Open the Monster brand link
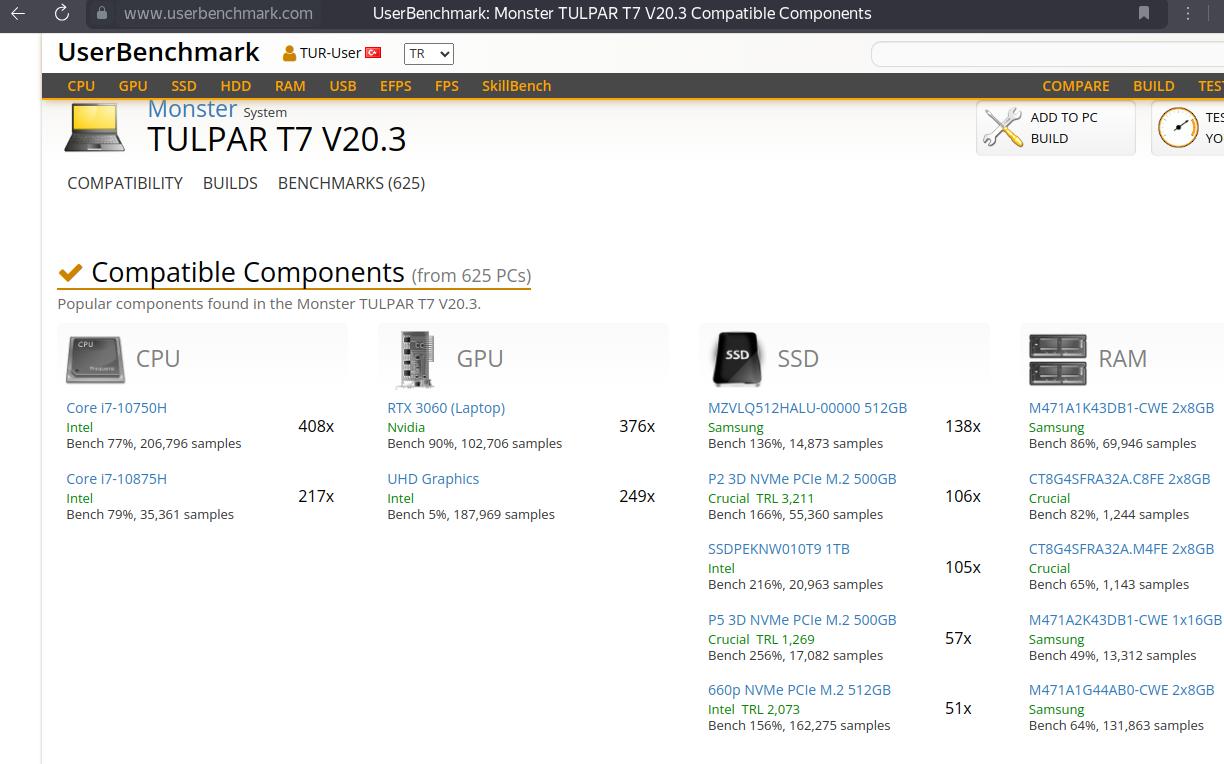Screen dimensions: 1224x764 click(192, 108)
